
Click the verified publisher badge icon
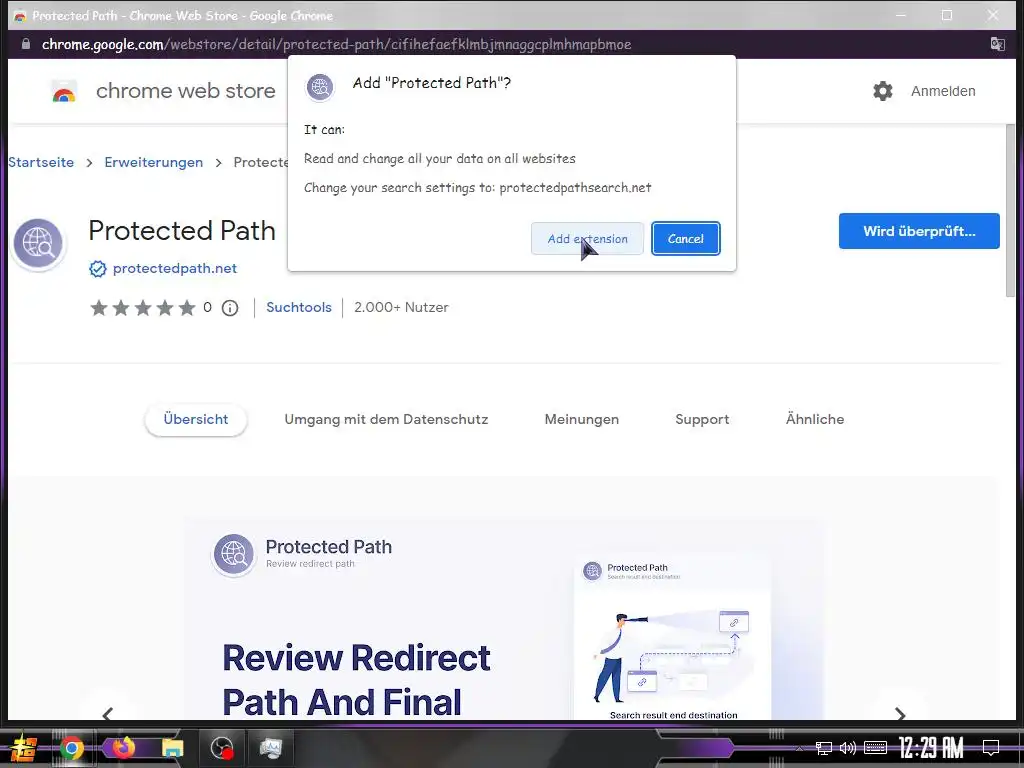click(x=97, y=268)
